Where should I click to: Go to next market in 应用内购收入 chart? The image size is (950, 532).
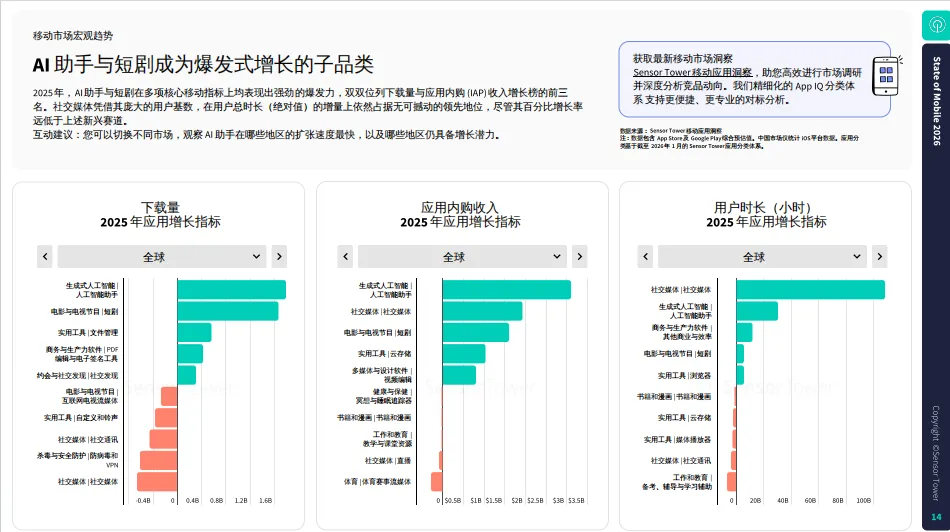[x=579, y=256]
